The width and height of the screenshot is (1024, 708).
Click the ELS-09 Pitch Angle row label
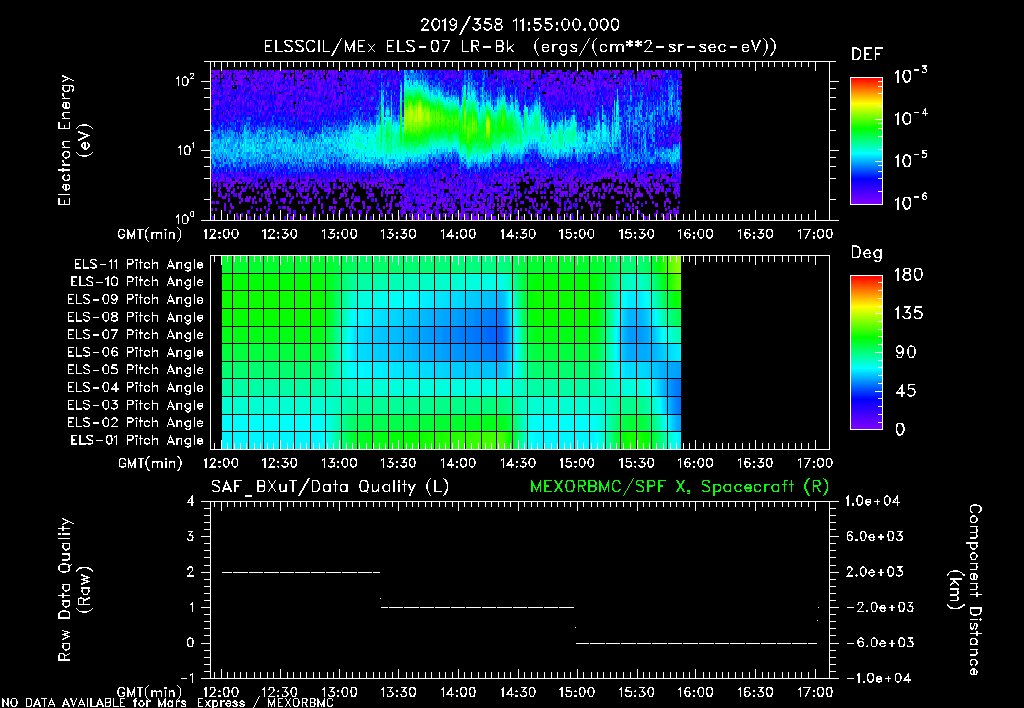pos(136,300)
